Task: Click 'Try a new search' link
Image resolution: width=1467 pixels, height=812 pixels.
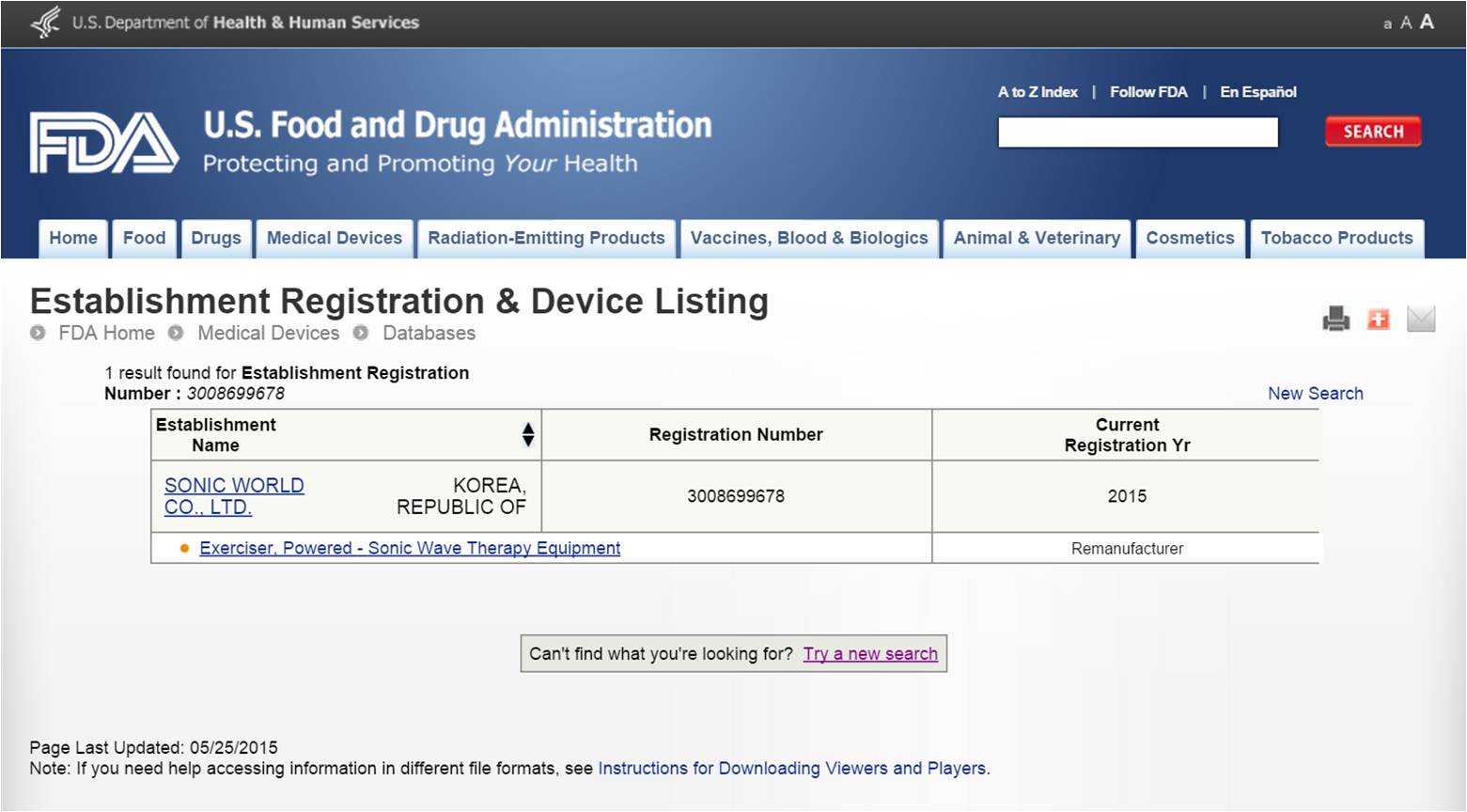Action: 870,654
